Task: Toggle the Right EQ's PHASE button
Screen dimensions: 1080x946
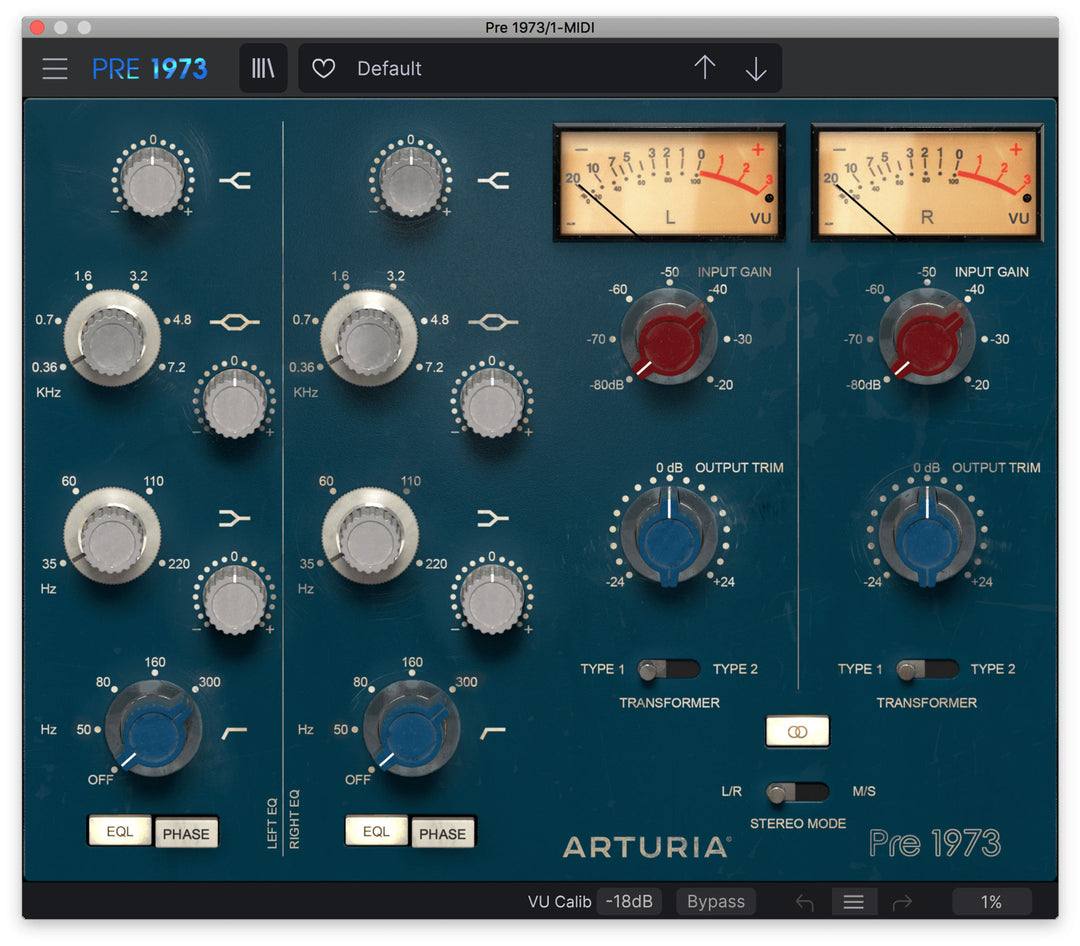Action: point(443,833)
